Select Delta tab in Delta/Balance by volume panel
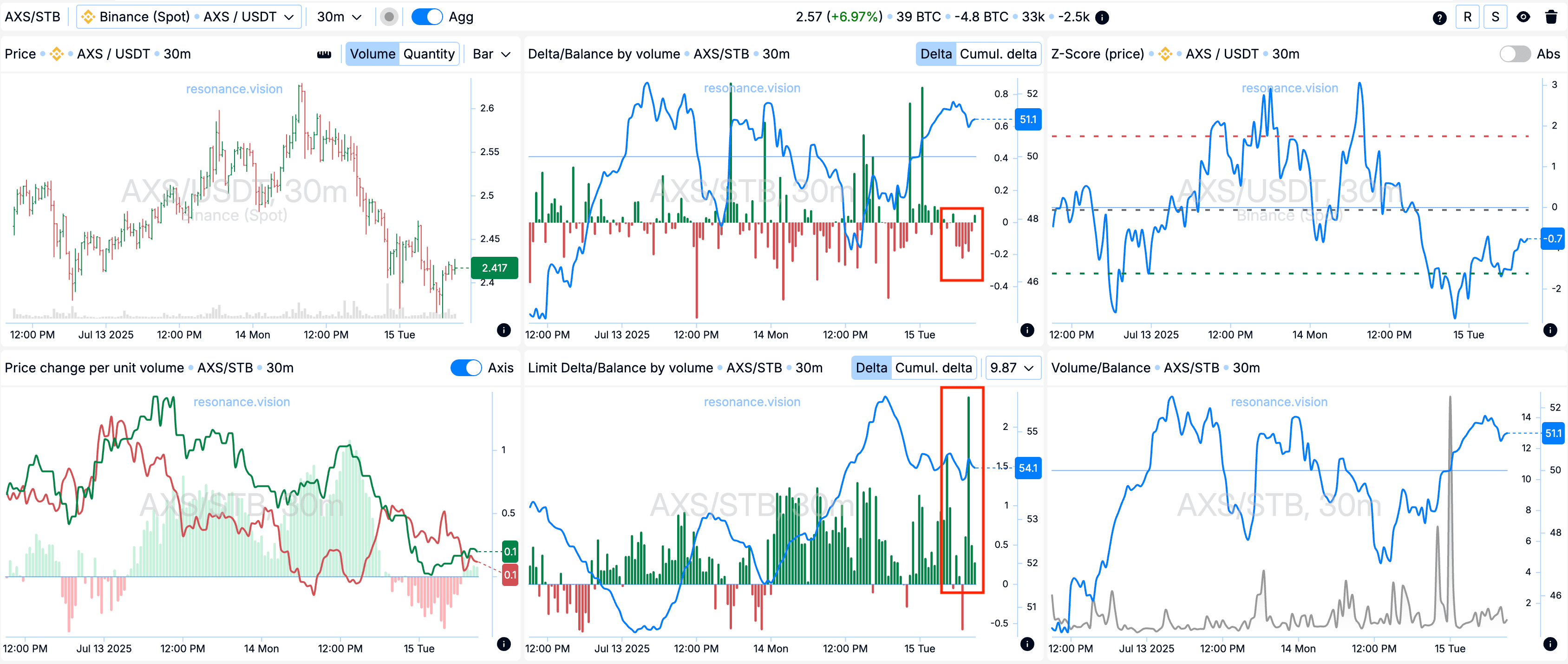 click(x=935, y=54)
